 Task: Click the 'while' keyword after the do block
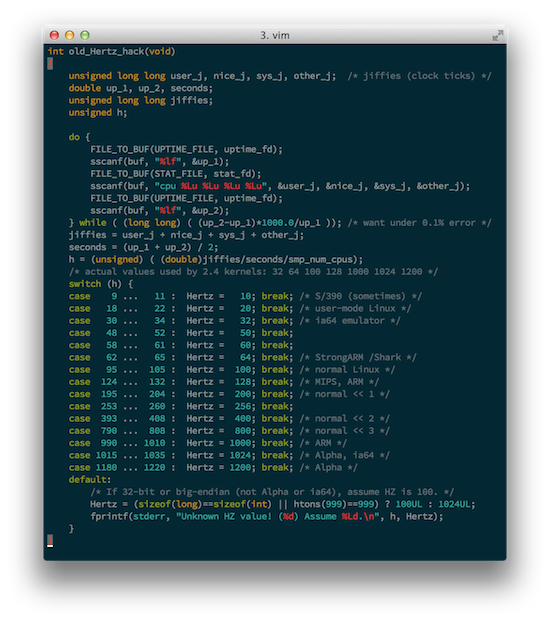tap(93, 223)
